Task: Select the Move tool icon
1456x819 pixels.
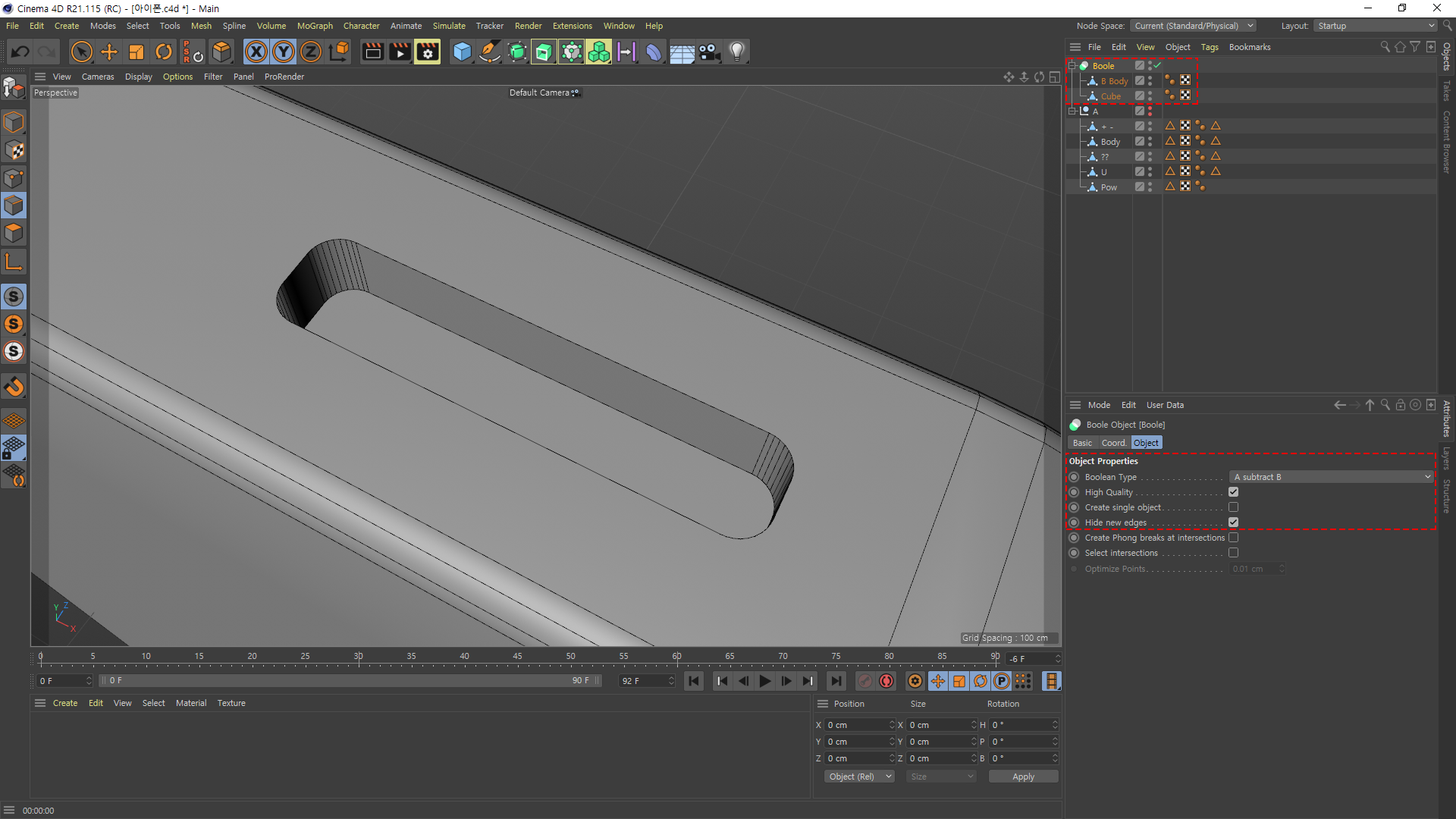Action: (109, 52)
